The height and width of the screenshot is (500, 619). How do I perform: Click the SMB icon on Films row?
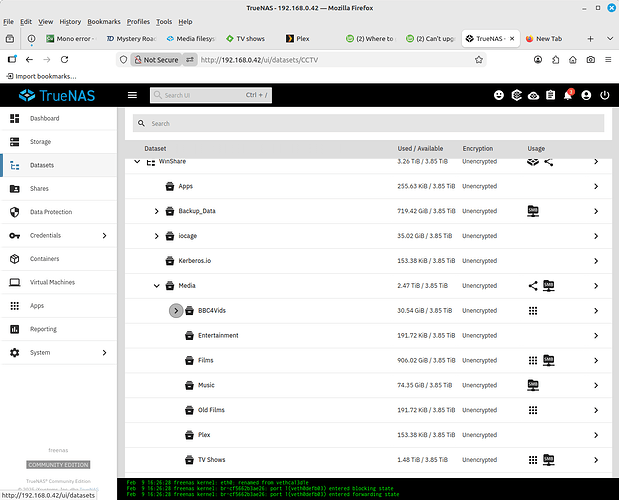coord(548,360)
